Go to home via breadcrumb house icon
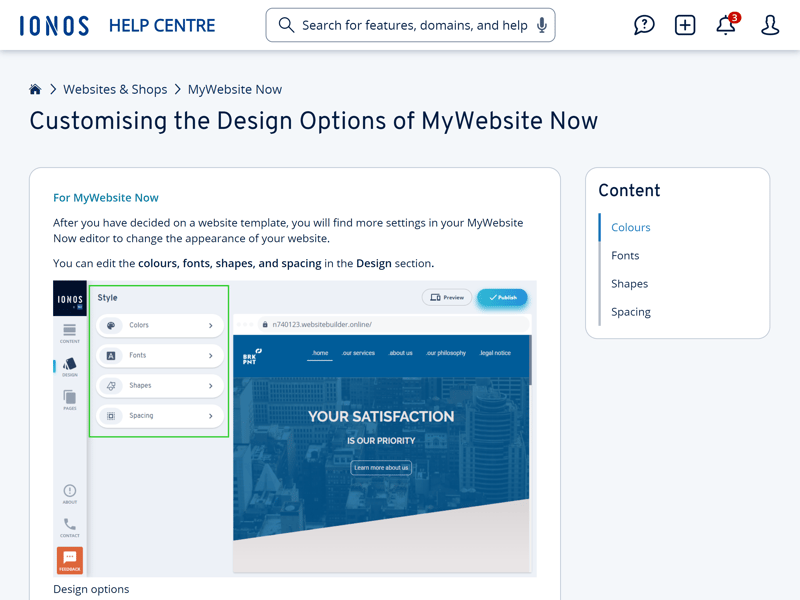 (35, 89)
